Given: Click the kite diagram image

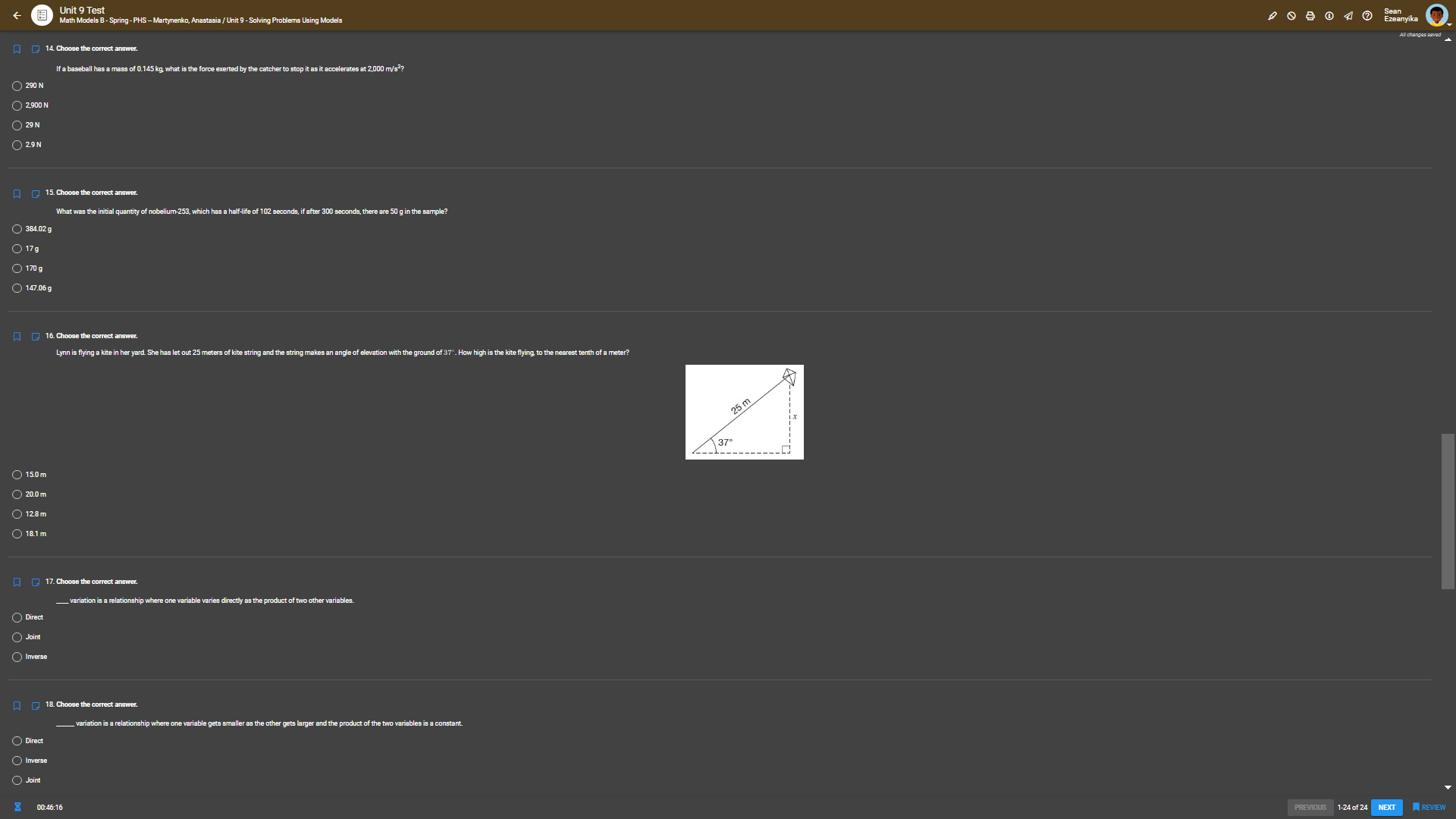Looking at the screenshot, I should pos(744,412).
